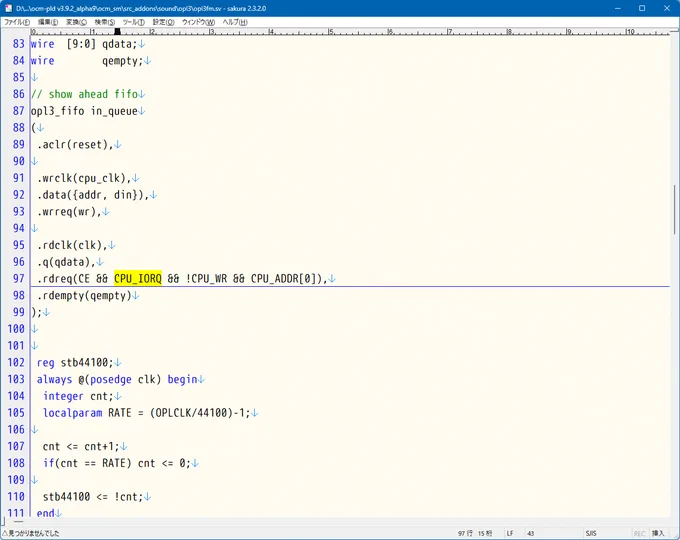Screen dimensions: 680x540
Task: Click the comment '// show ahead fifo'
Action: click(85, 94)
